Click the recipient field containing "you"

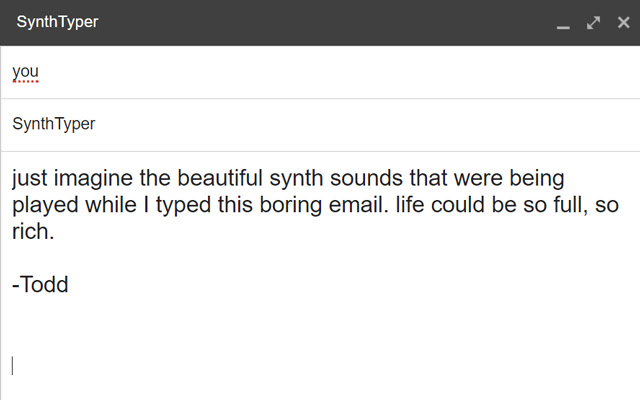point(26,72)
